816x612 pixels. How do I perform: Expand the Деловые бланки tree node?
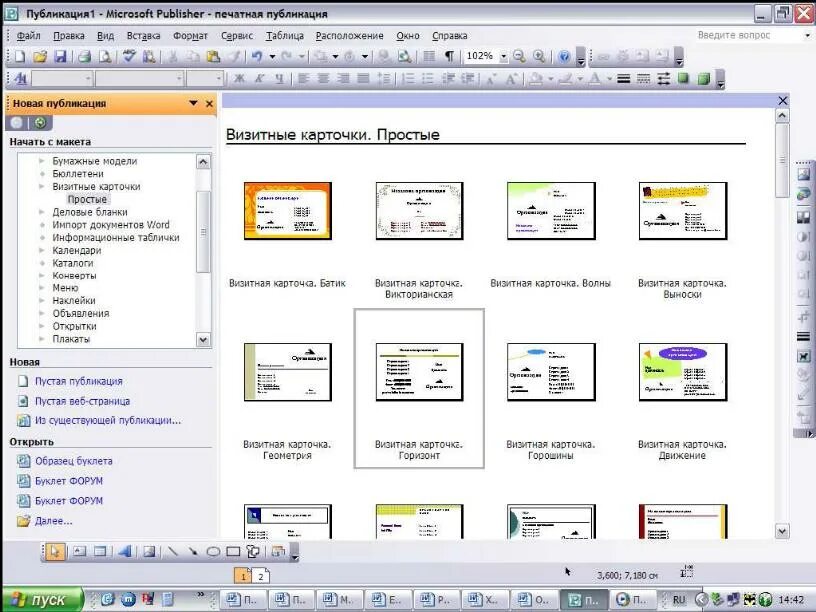tap(42, 212)
